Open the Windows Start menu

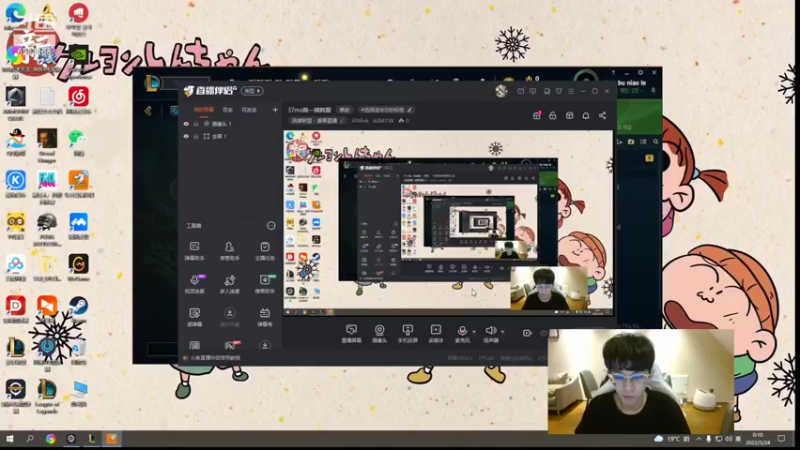[10, 439]
